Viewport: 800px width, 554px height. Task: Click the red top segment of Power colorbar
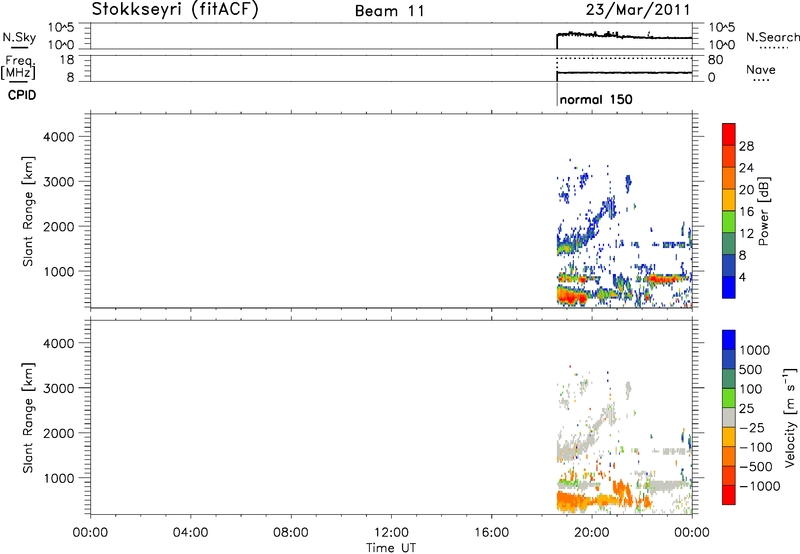click(729, 134)
